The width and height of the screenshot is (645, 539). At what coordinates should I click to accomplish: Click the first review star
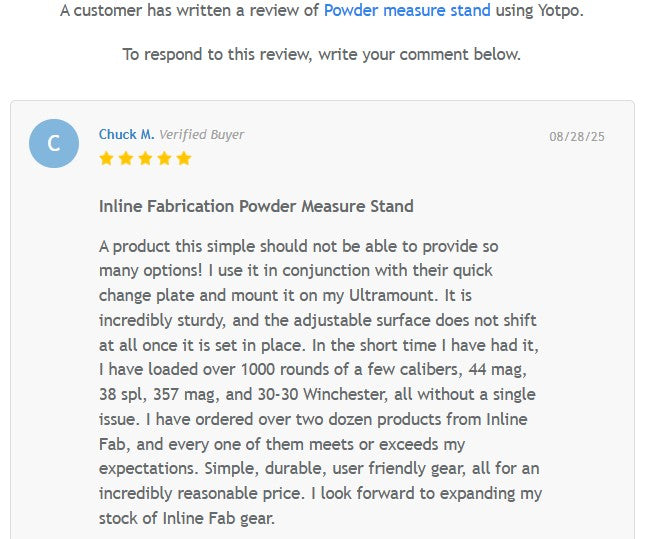click(106, 158)
